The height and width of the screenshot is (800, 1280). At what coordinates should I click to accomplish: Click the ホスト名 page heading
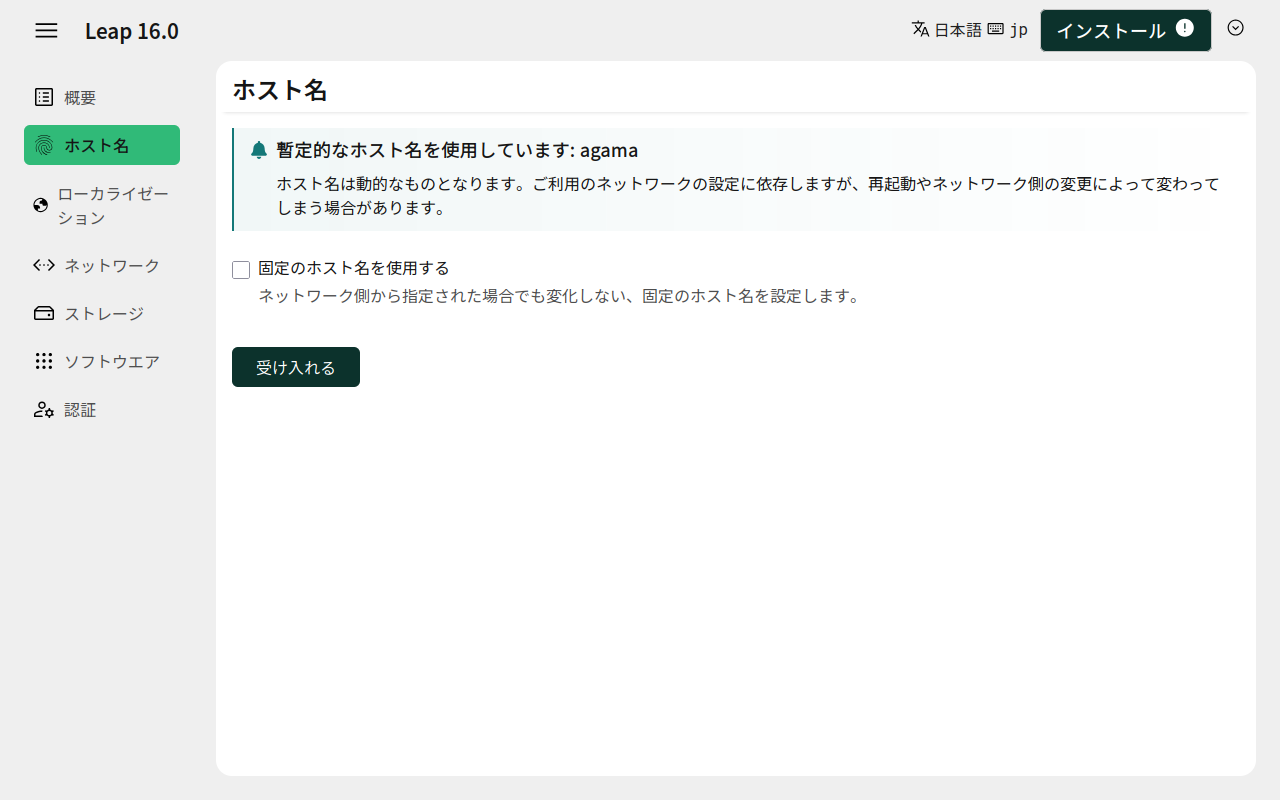pos(280,90)
